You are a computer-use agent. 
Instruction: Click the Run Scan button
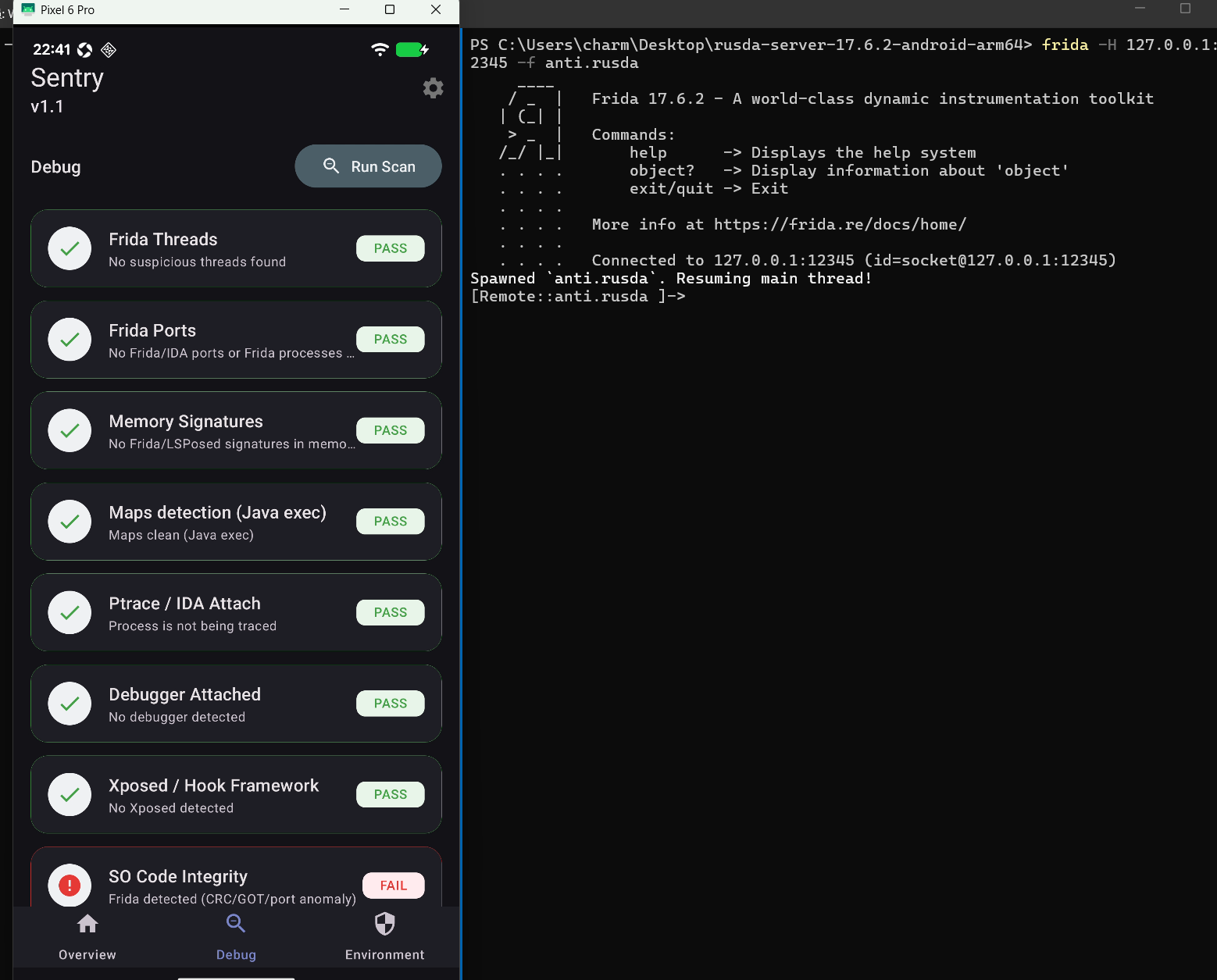368,166
